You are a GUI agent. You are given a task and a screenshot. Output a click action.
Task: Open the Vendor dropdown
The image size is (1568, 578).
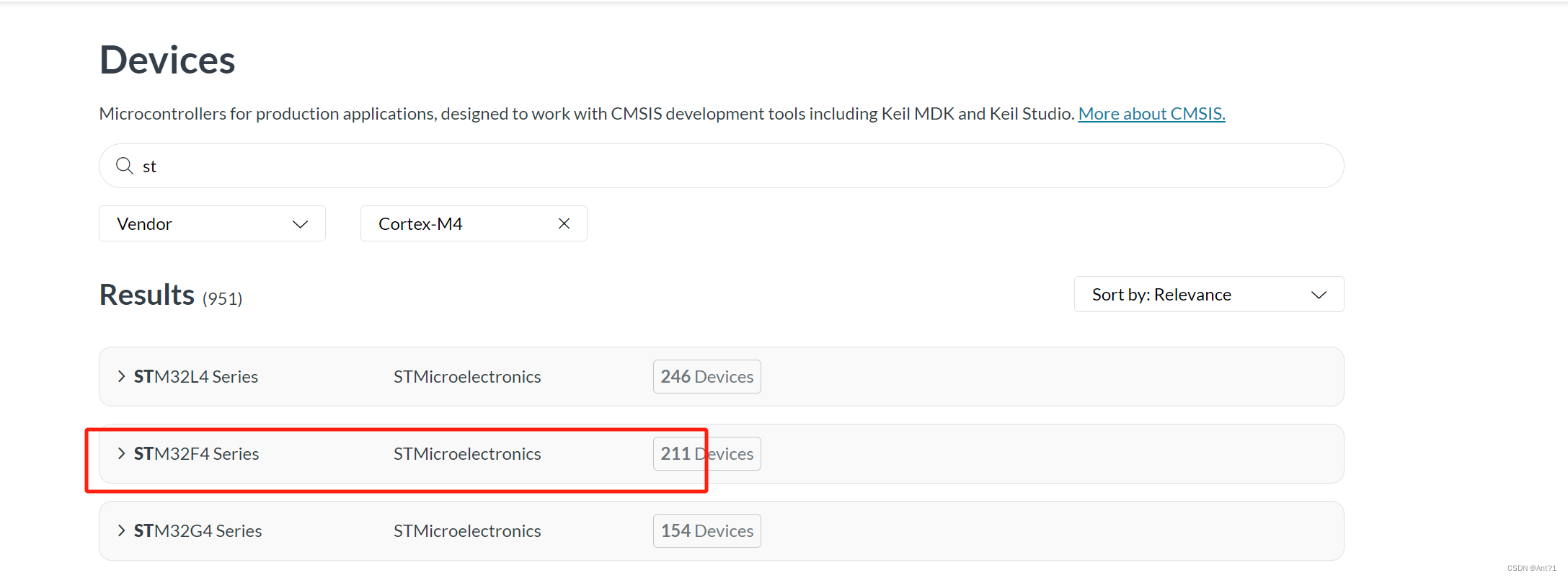(212, 223)
